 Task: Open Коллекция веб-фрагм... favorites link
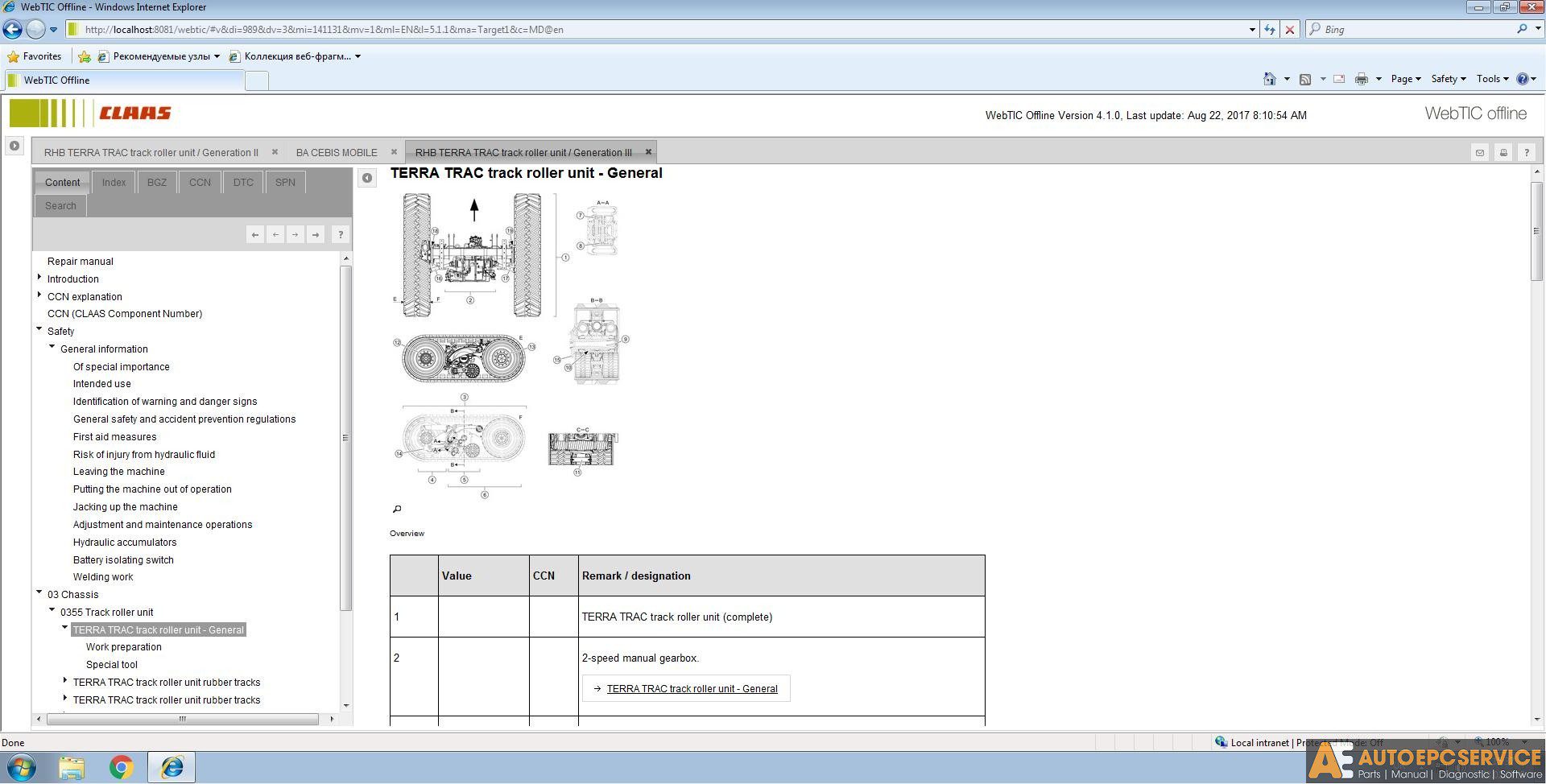[295, 56]
